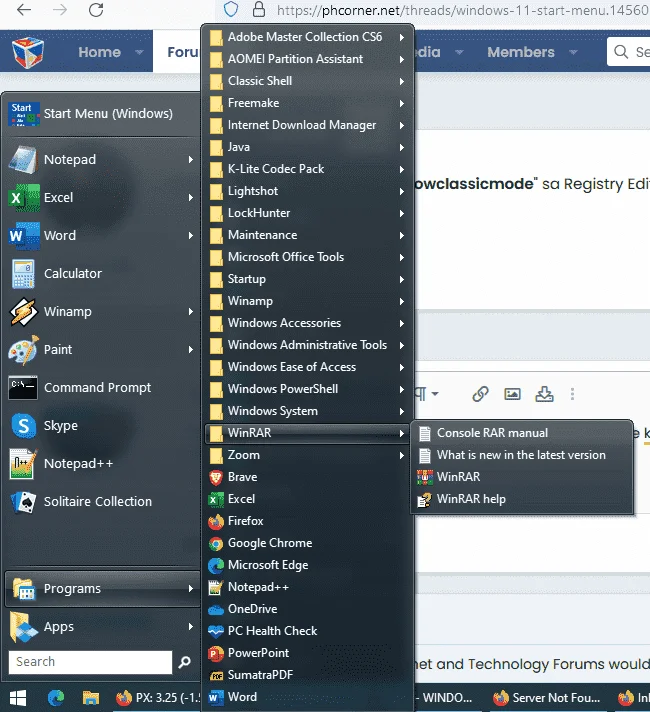650x712 pixels.
Task: Open Word in the pinned start list
Action: (102, 235)
